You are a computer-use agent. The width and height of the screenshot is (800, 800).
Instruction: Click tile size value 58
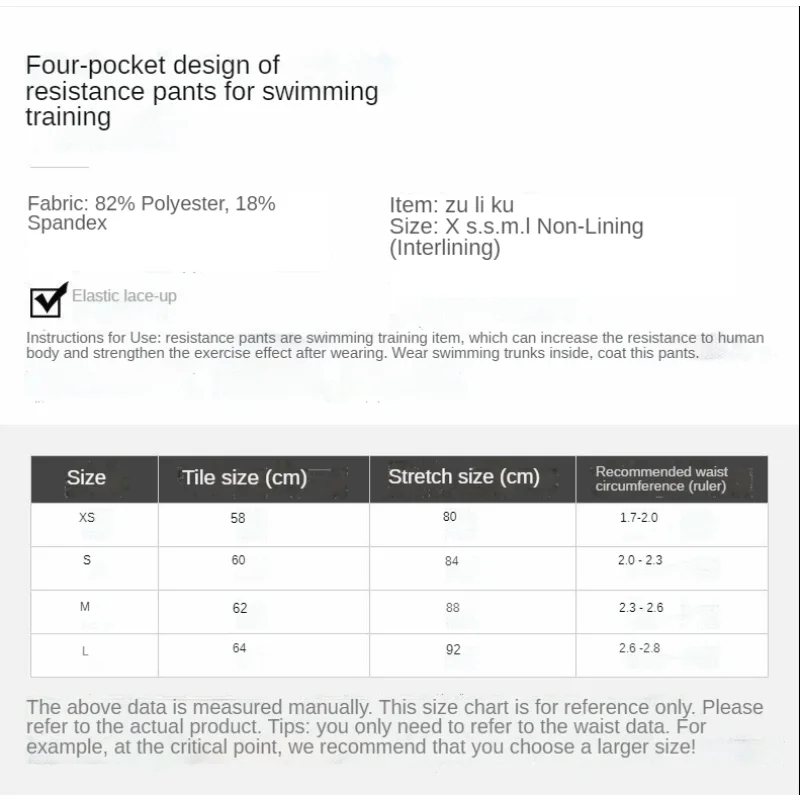point(238,518)
